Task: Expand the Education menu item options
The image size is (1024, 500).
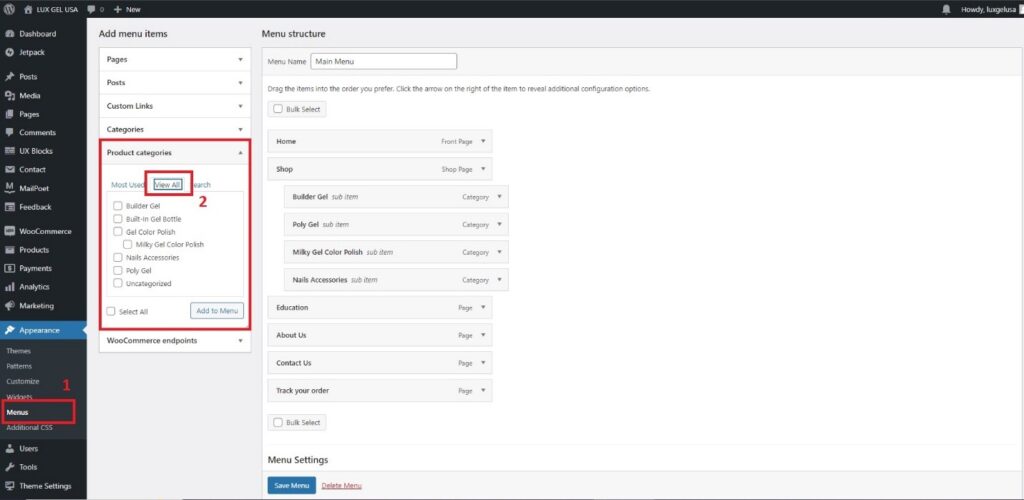Action: pos(483,308)
